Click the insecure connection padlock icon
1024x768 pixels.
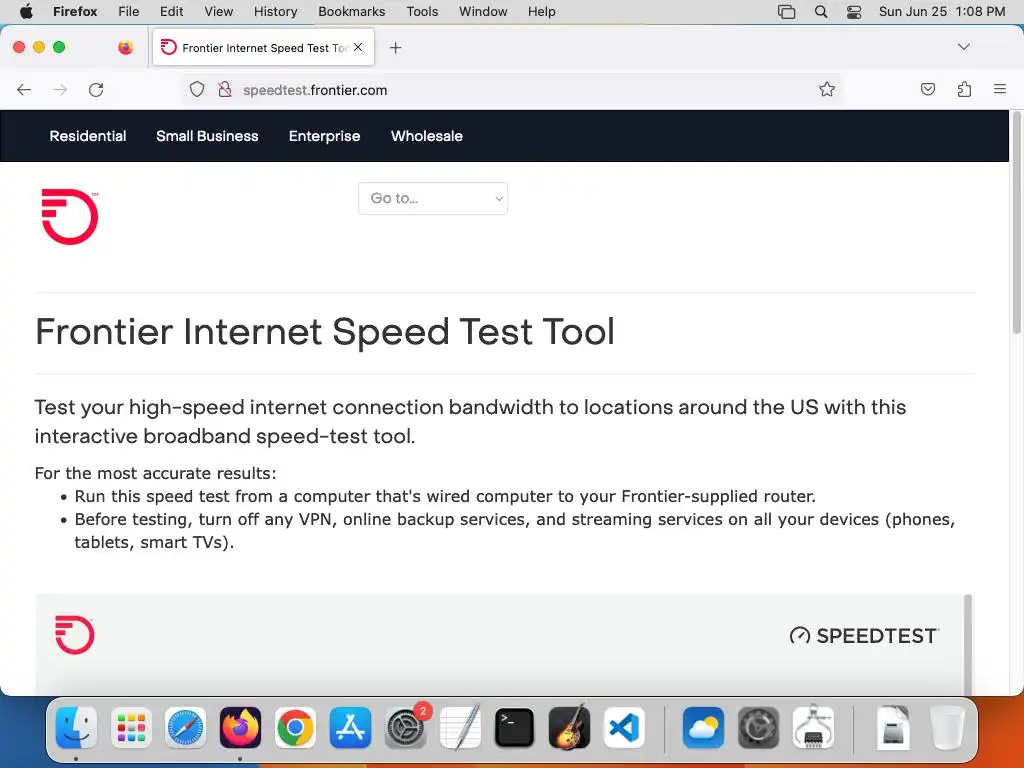pos(225,90)
